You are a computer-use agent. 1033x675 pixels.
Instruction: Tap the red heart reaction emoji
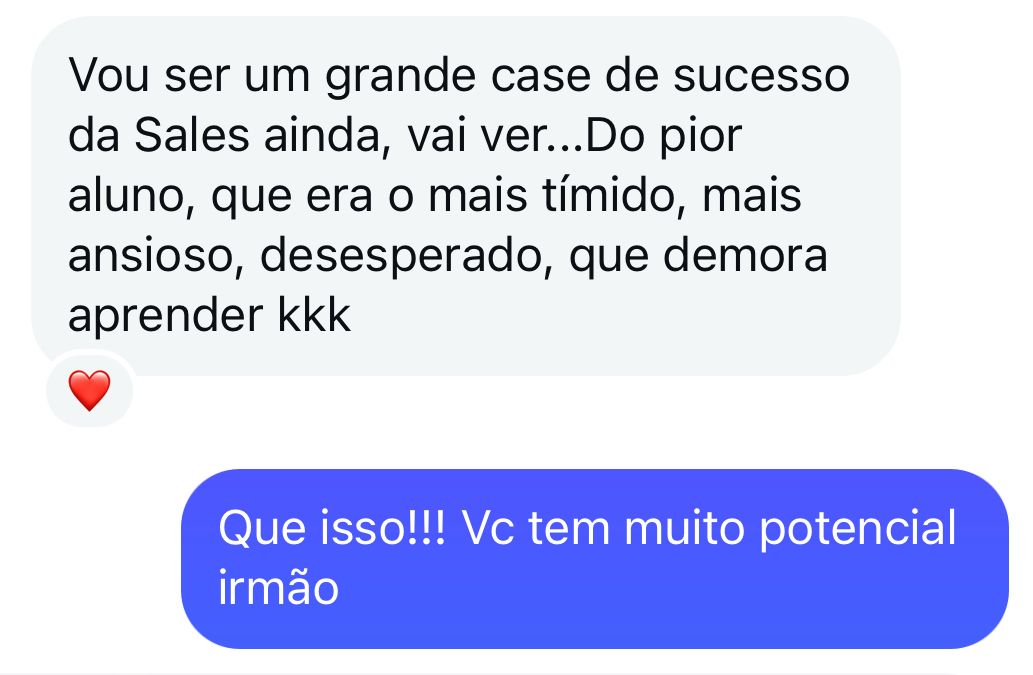(90, 390)
